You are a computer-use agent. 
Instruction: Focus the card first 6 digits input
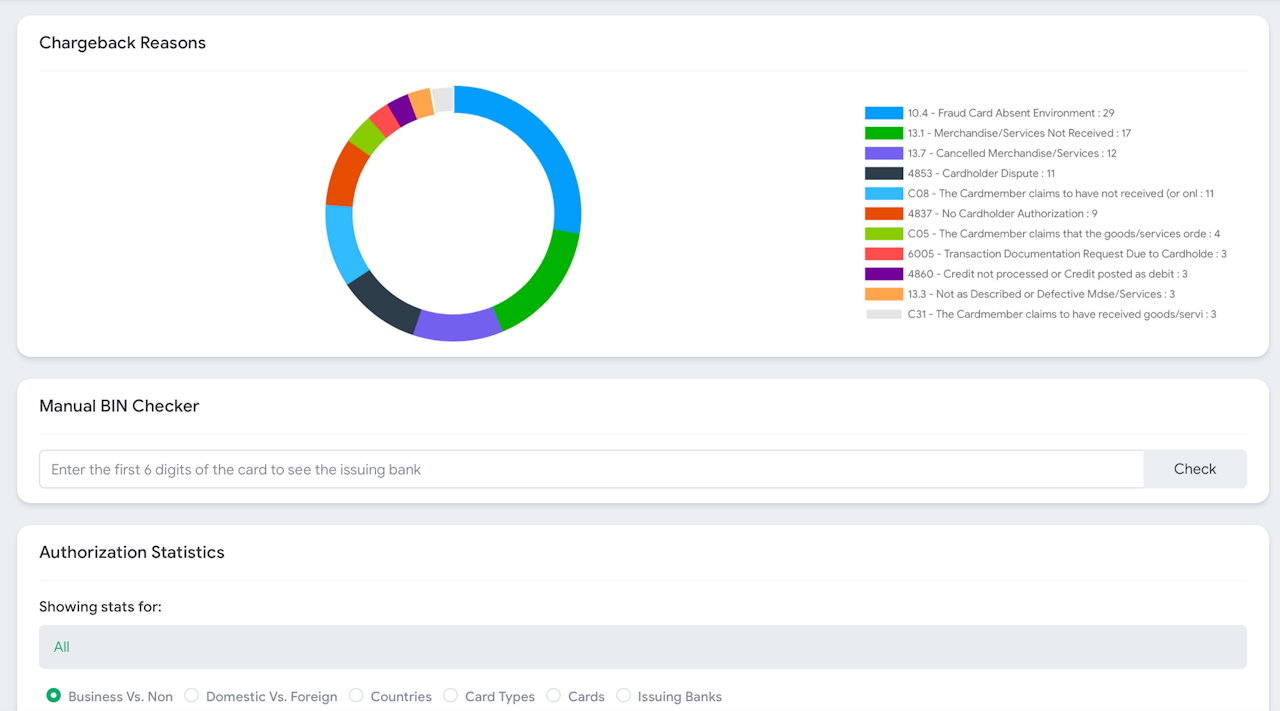[x=590, y=469]
